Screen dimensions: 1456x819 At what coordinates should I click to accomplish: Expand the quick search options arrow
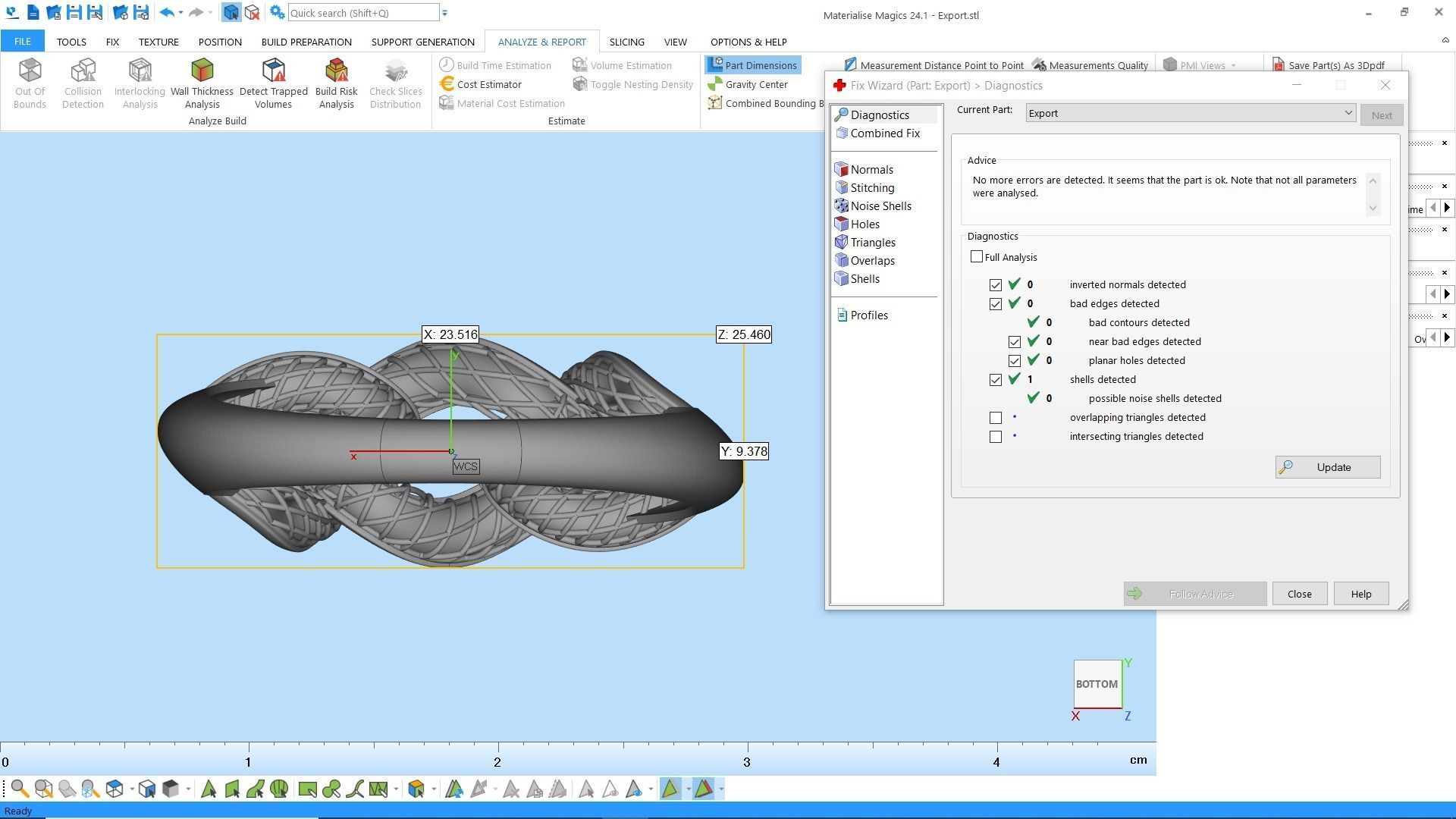point(445,13)
